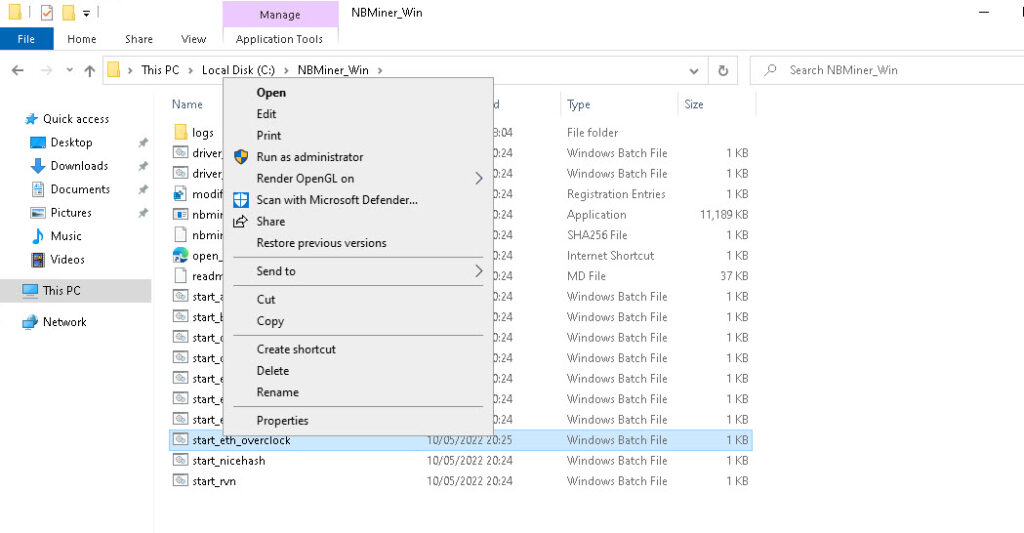Image resolution: width=1024 pixels, height=533 pixels.
Task: Click the SHA256 File type cell
Action: [x=597, y=235]
